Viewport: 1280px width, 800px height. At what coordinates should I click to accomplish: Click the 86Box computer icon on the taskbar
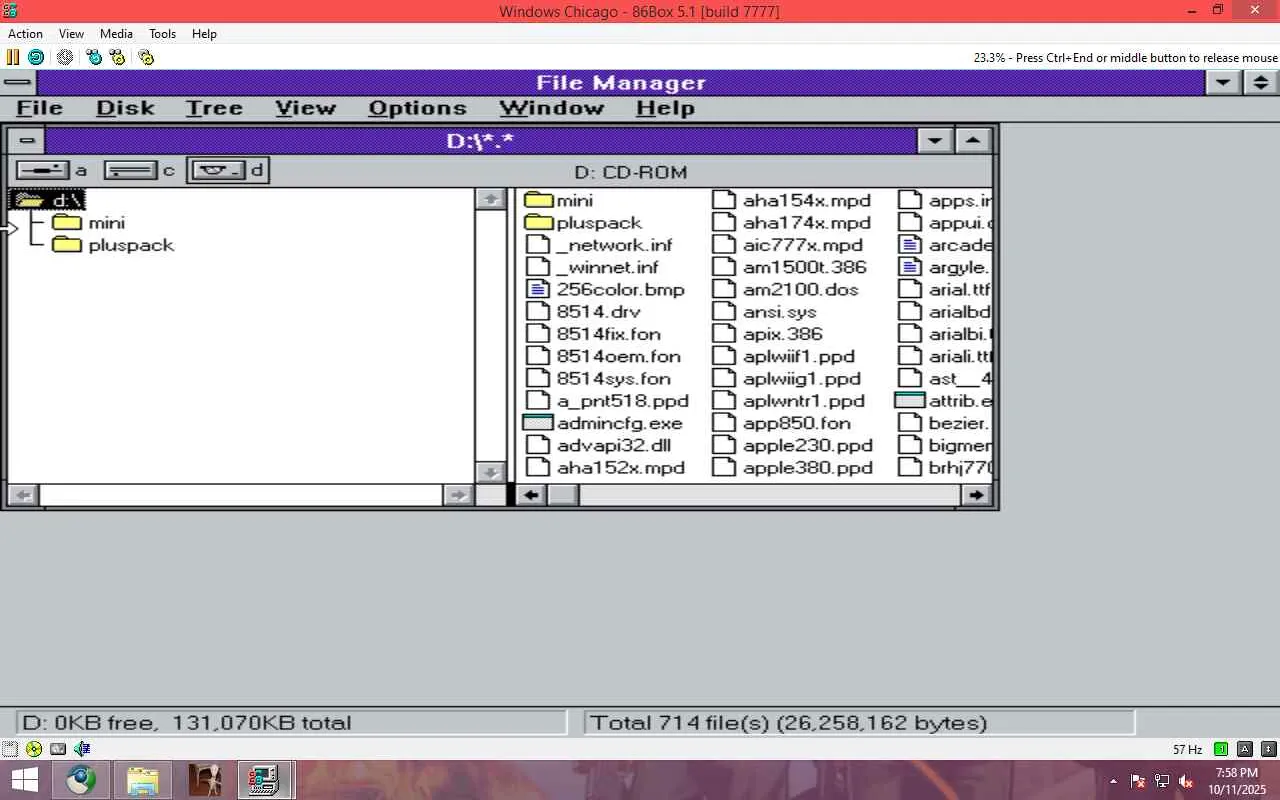pyautogui.click(x=265, y=780)
